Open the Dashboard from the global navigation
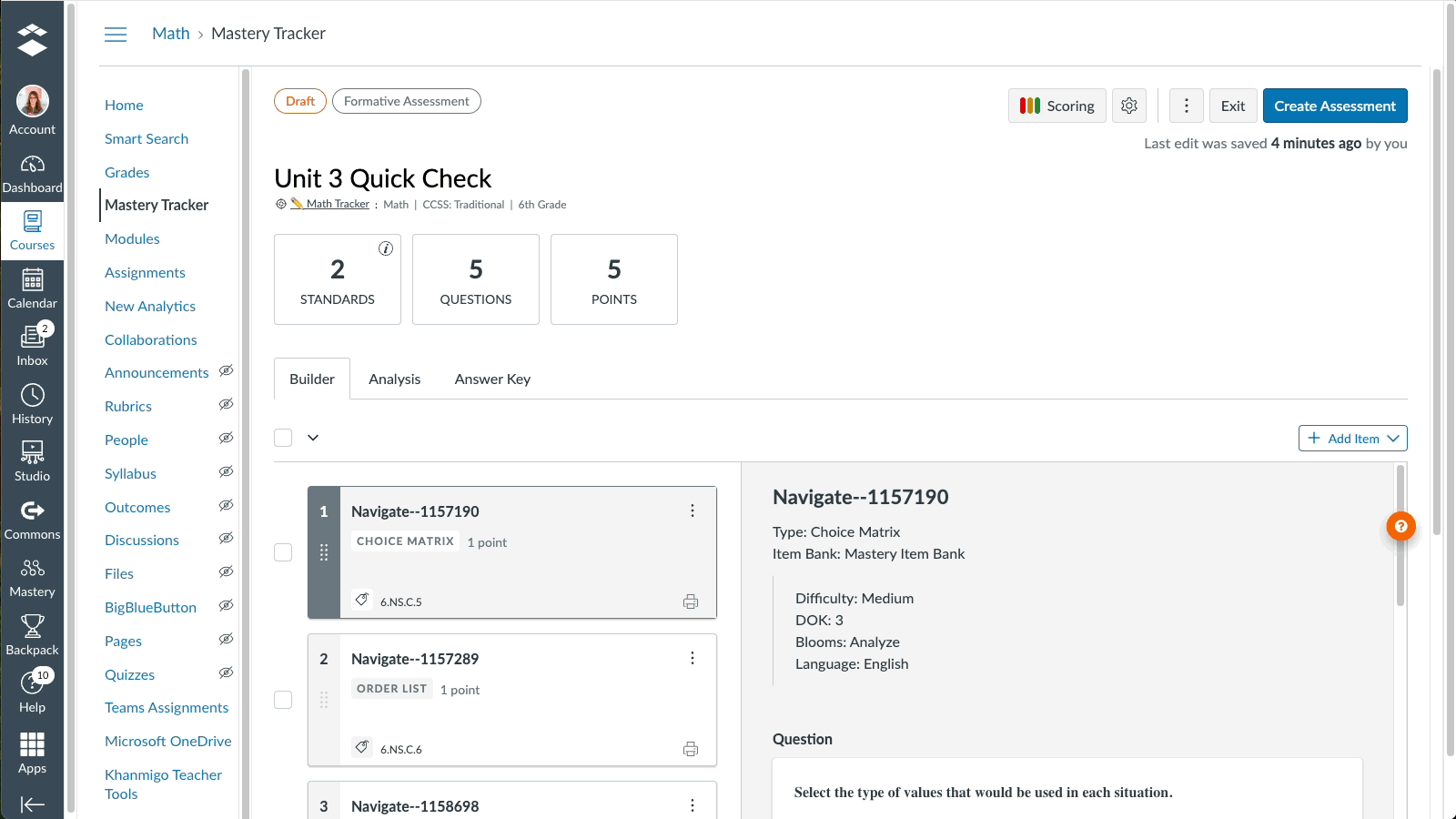The height and width of the screenshot is (819, 1456). pos(33,173)
